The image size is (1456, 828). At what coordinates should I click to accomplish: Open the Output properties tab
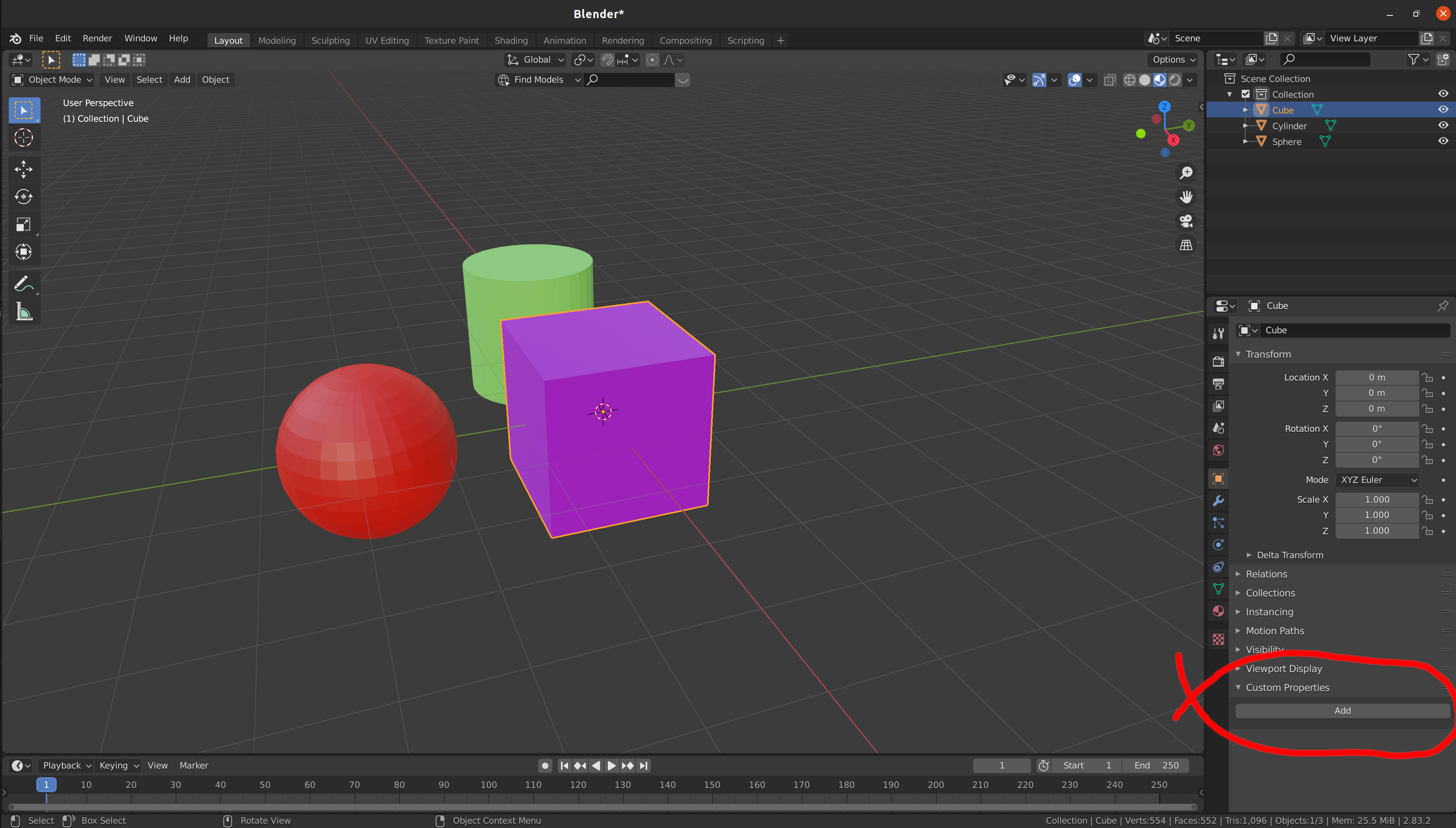coord(1218,384)
